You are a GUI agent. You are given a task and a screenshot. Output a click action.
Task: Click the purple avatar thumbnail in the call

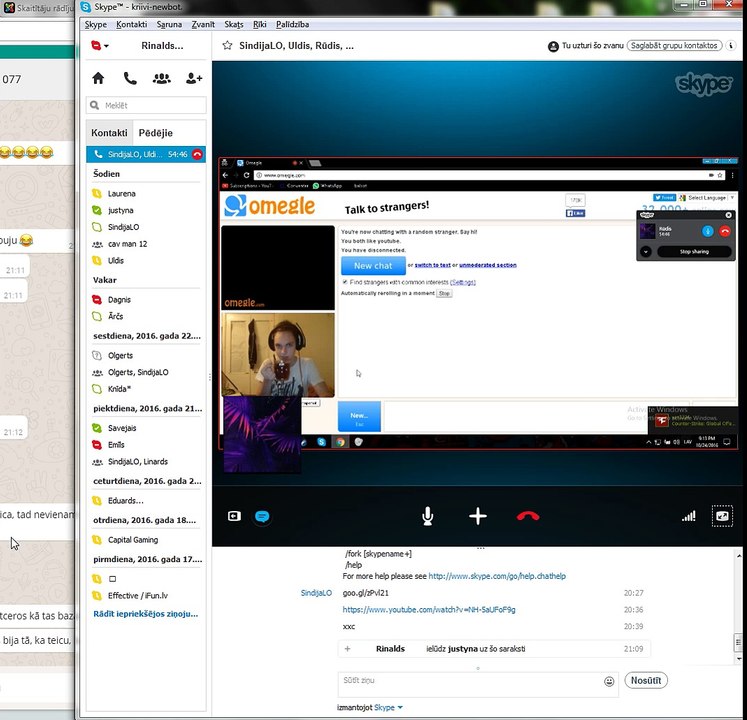[262, 434]
